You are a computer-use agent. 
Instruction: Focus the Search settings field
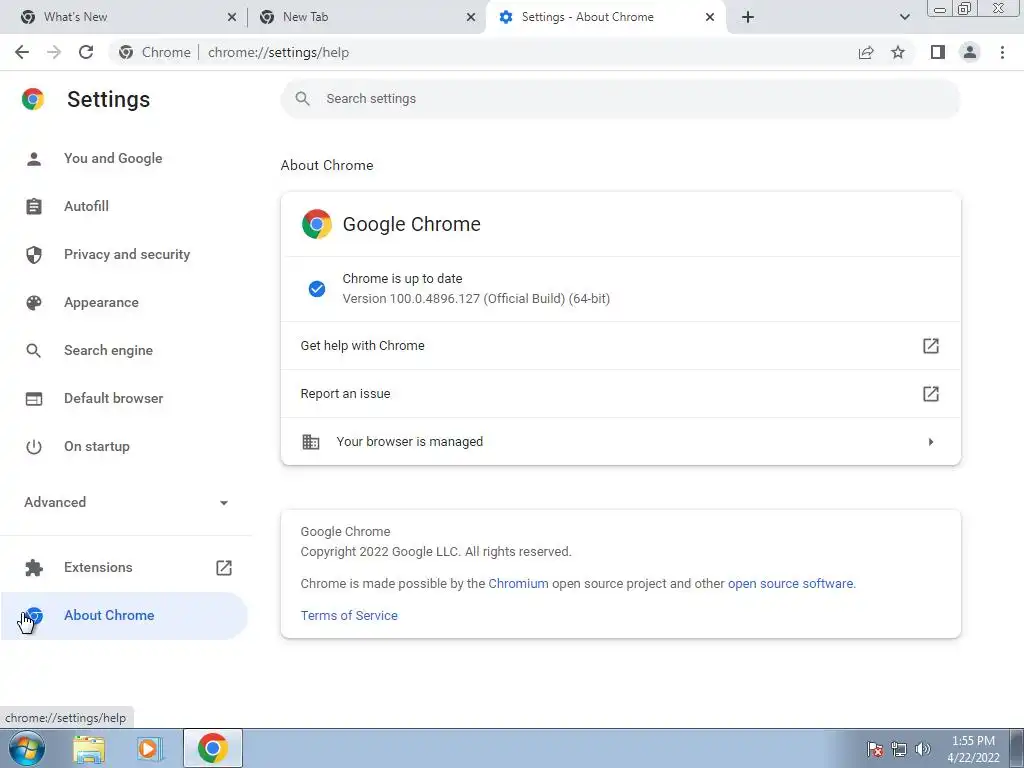620,99
